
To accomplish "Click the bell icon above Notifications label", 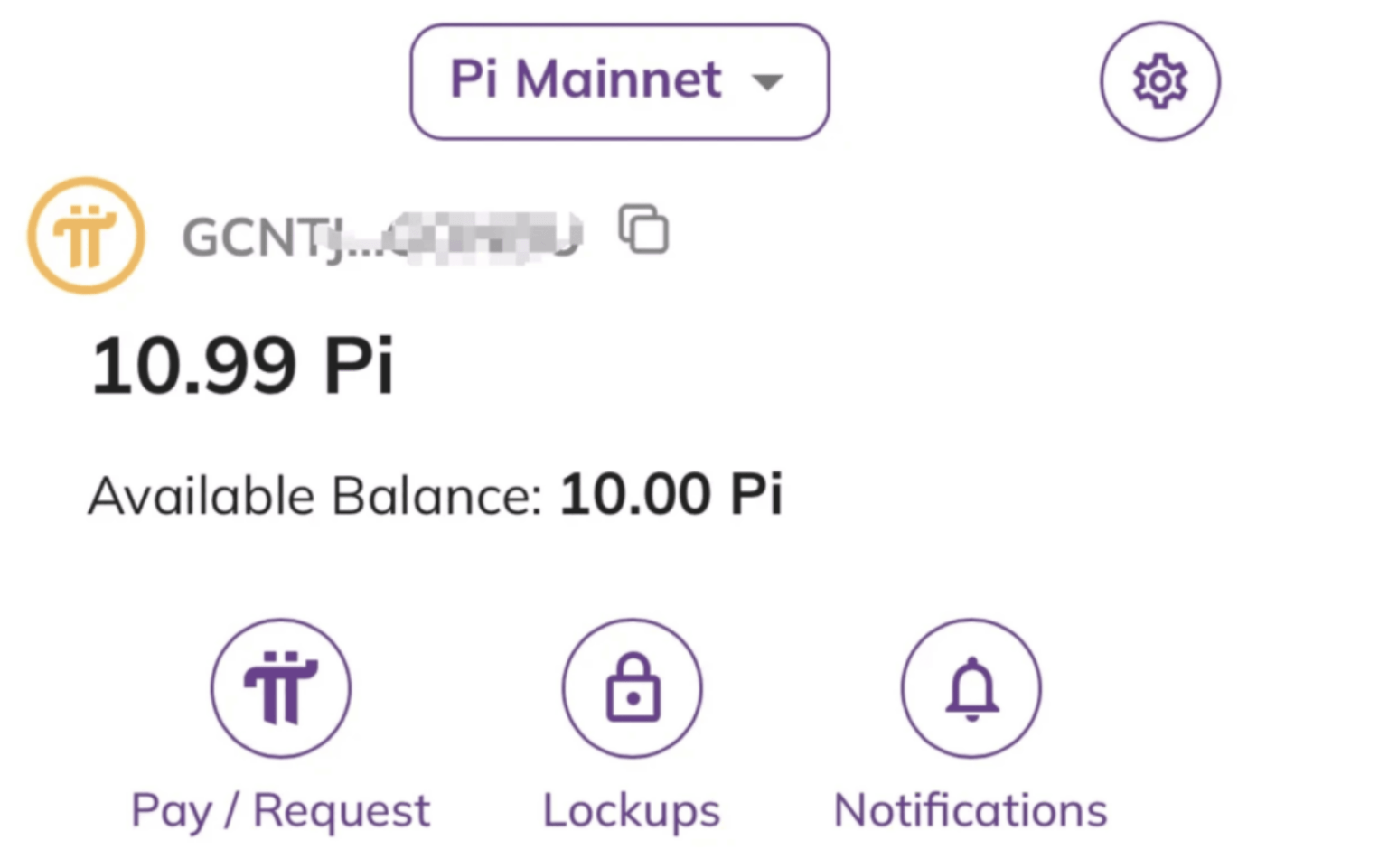I will (x=970, y=687).
